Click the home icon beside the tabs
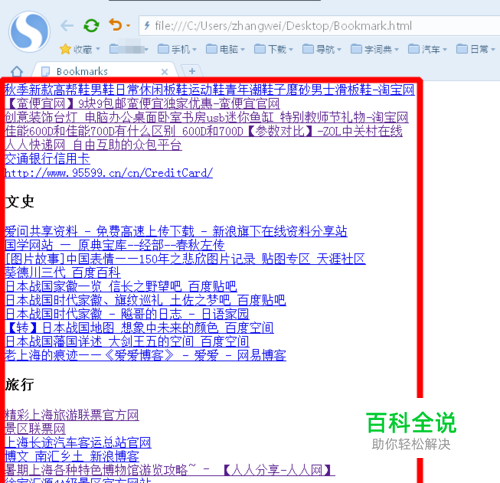 (x=17, y=71)
